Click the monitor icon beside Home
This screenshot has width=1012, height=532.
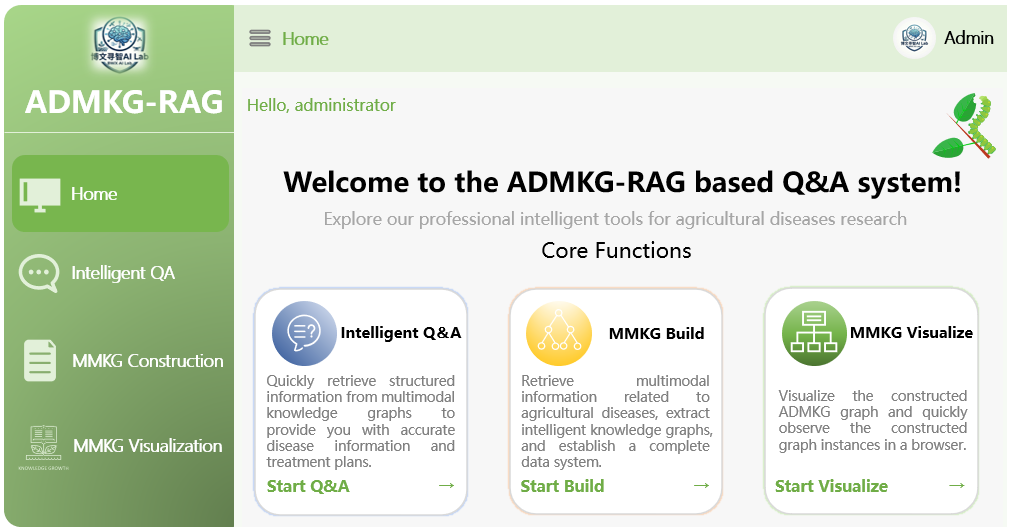pyautogui.click(x=39, y=194)
